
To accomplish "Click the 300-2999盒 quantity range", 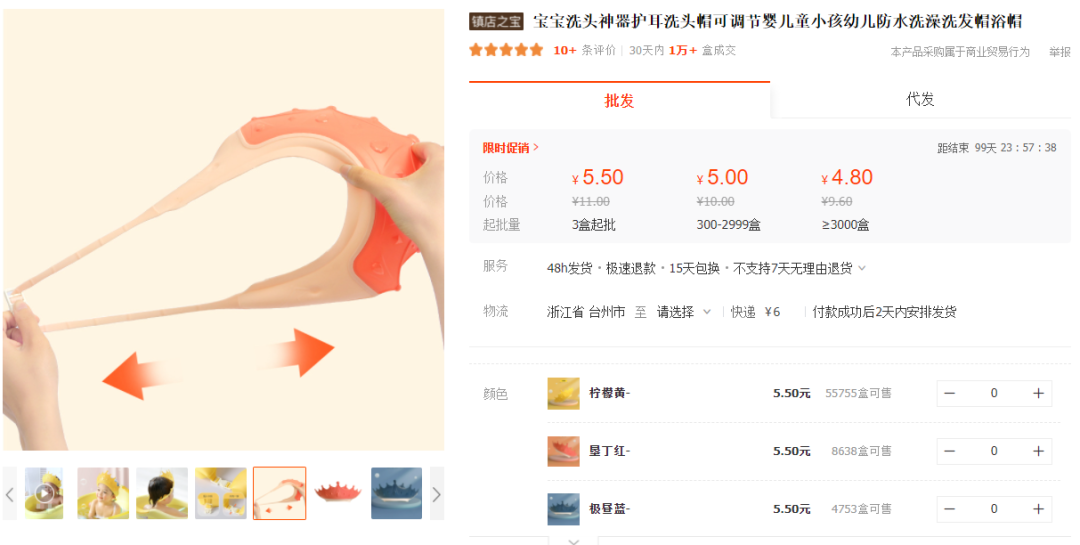I will click(729, 225).
